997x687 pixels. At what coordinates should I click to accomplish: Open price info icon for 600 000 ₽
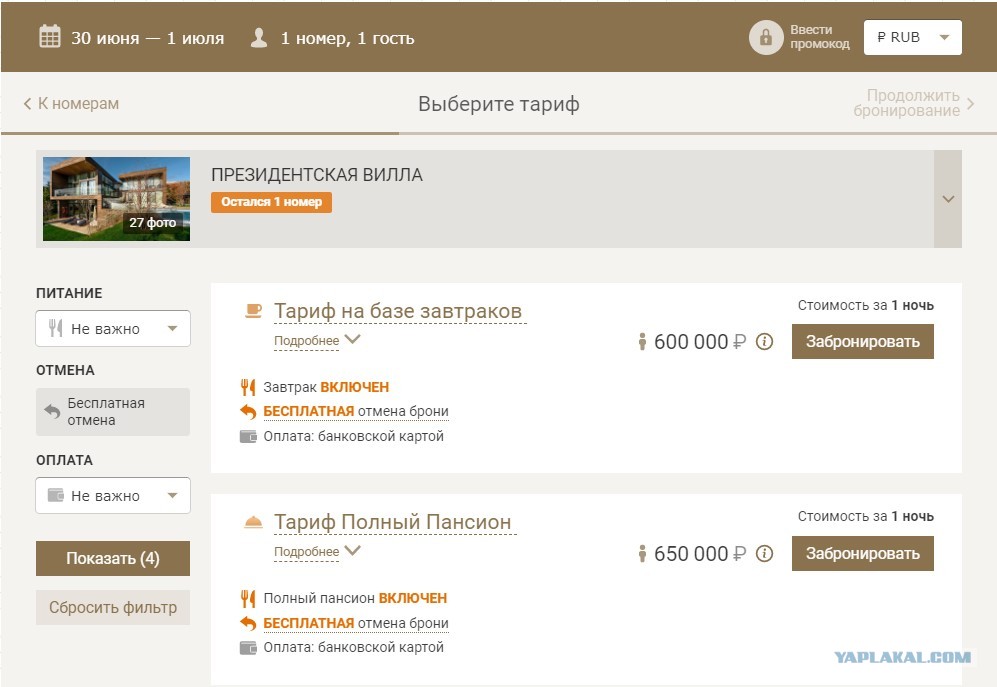(x=764, y=342)
